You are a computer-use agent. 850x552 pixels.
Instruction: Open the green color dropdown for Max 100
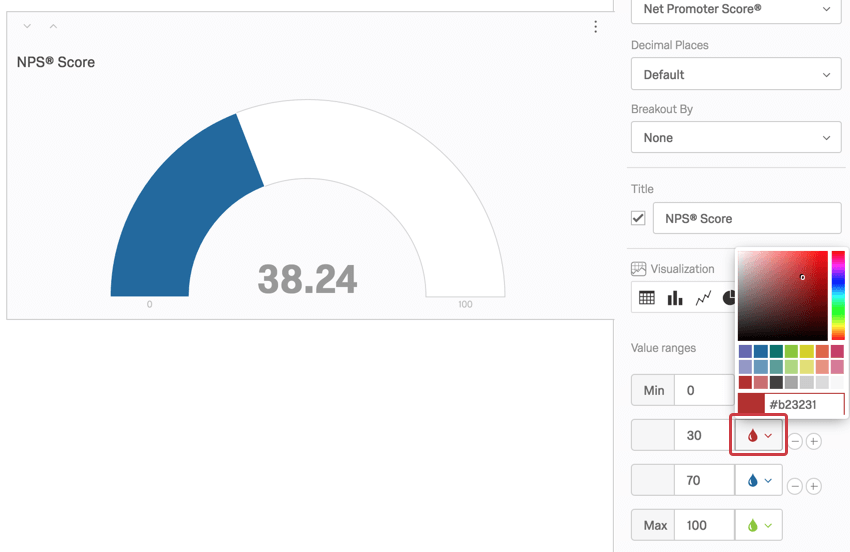pos(758,525)
